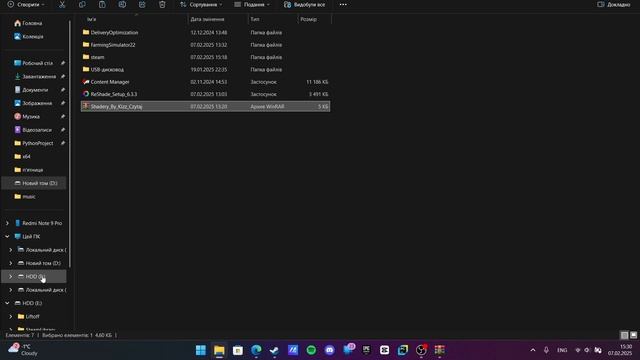Select the USB-дисковод folder

coord(205,69)
